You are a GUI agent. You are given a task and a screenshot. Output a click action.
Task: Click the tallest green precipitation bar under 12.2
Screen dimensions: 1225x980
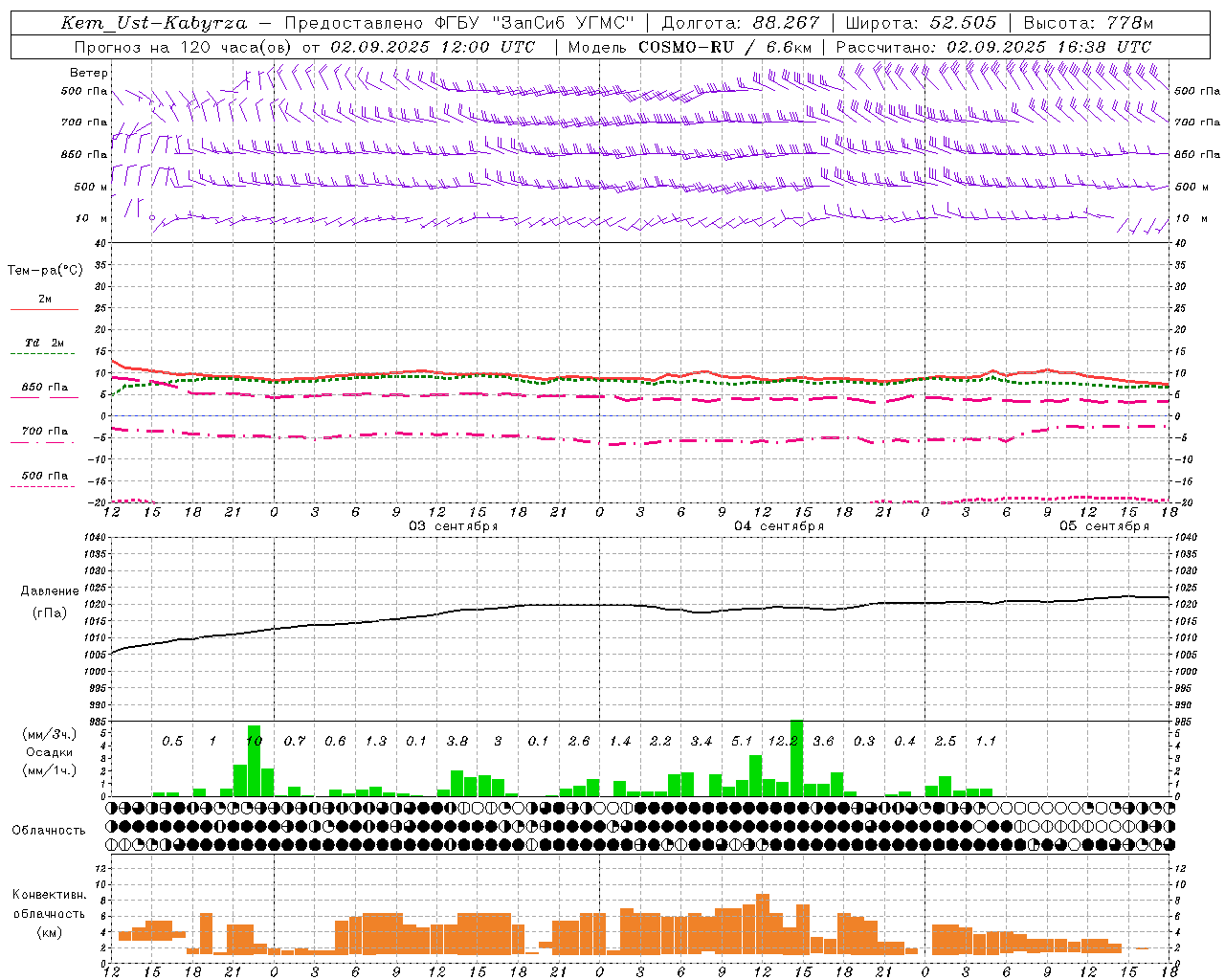point(796,758)
